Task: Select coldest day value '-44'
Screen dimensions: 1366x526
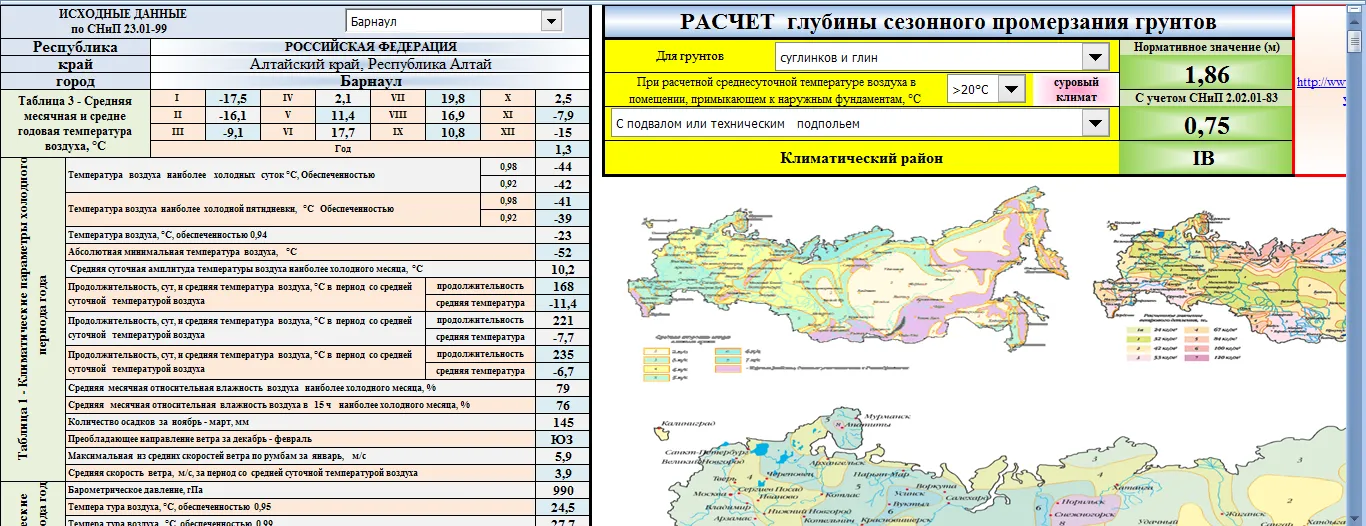Action: click(563, 166)
